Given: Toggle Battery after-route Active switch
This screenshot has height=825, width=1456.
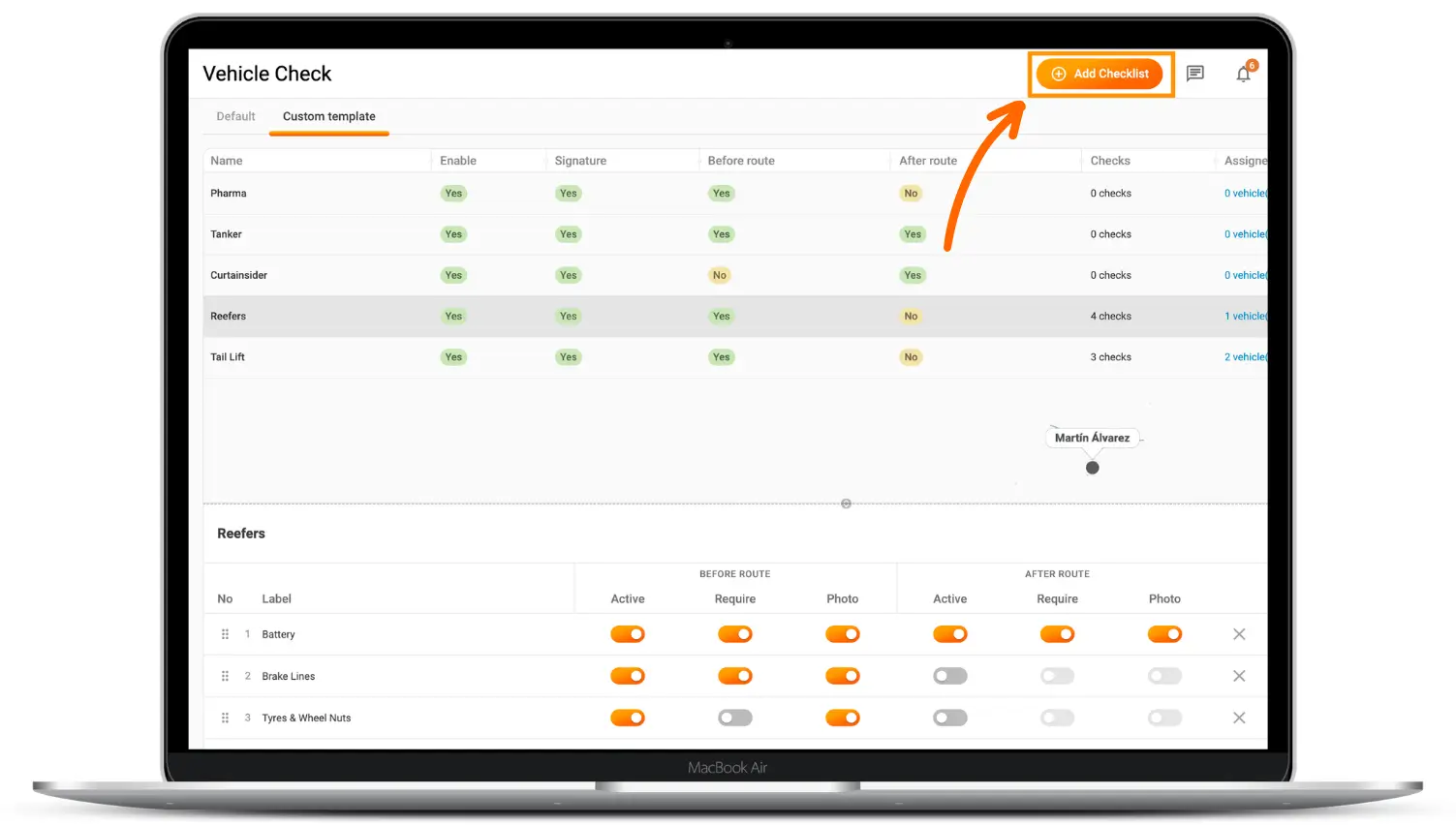Looking at the screenshot, I should click(x=950, y=634).
